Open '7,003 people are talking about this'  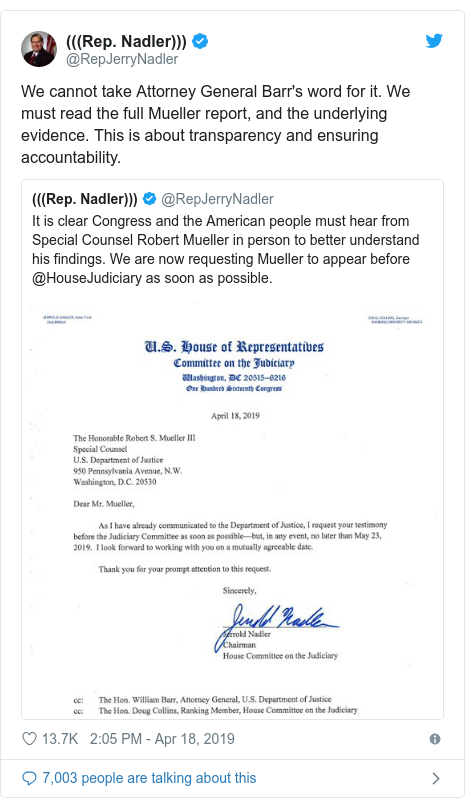[149, 778]
